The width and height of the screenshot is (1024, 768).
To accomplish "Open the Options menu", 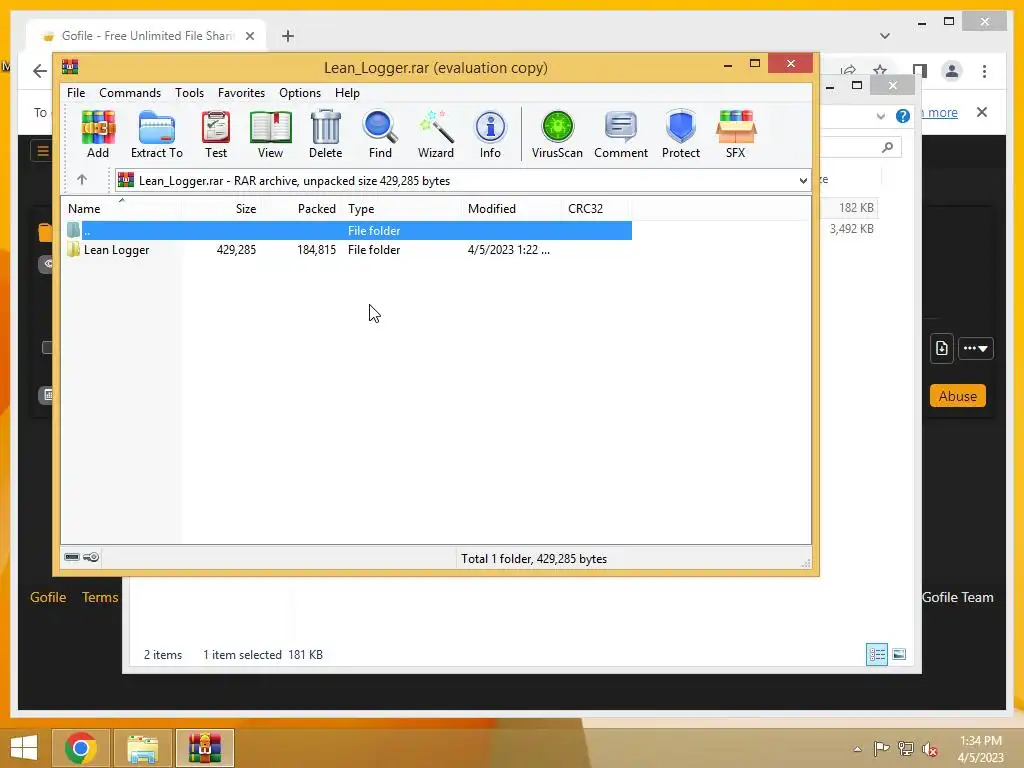I will tap(300, 93).
